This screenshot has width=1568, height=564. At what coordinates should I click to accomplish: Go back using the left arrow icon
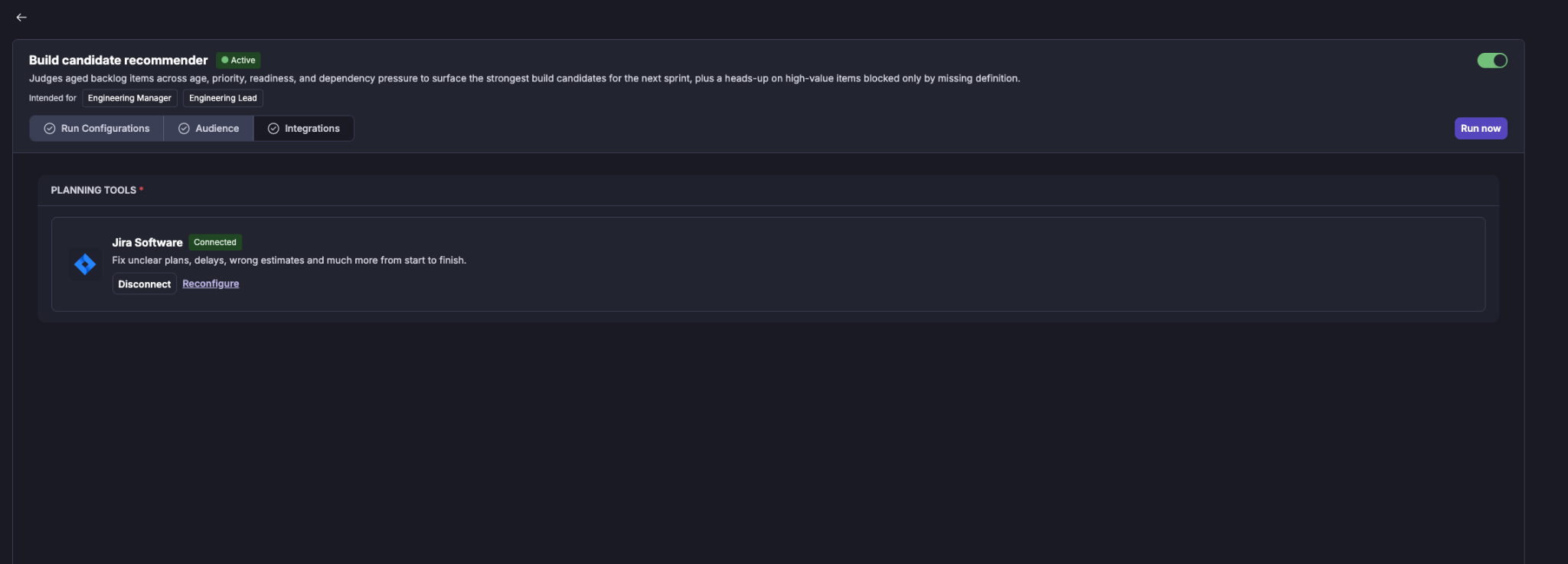coord(21,17)
